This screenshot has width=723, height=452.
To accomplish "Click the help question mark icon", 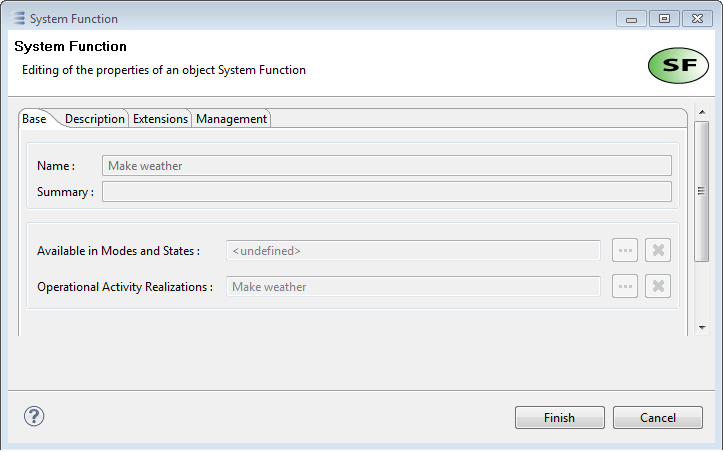I will [35, 416].
